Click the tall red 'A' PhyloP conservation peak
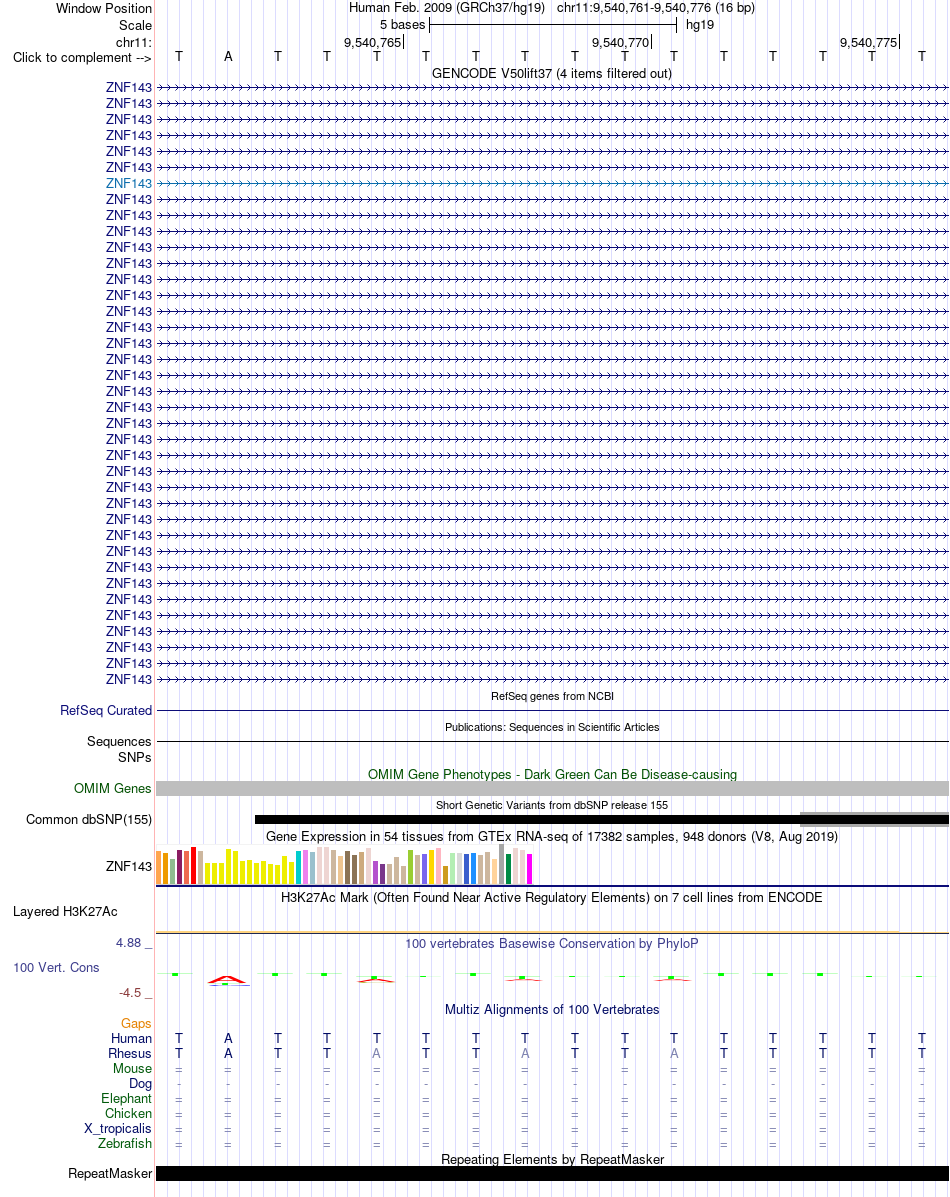Image resolution: width=950 pixels, height=1197 pixels. pos(228,979)
